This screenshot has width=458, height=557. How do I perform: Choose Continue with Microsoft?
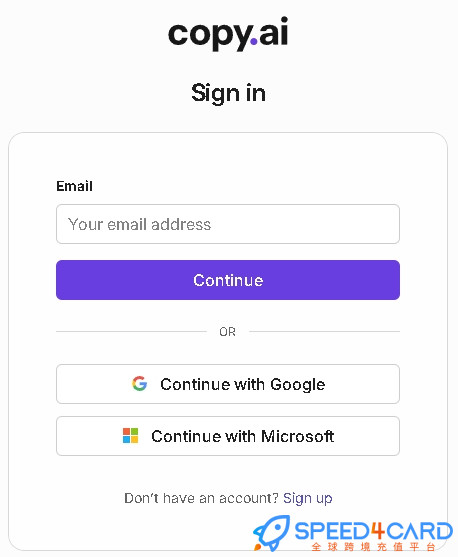pyautogui.click(x=228, y=436)
